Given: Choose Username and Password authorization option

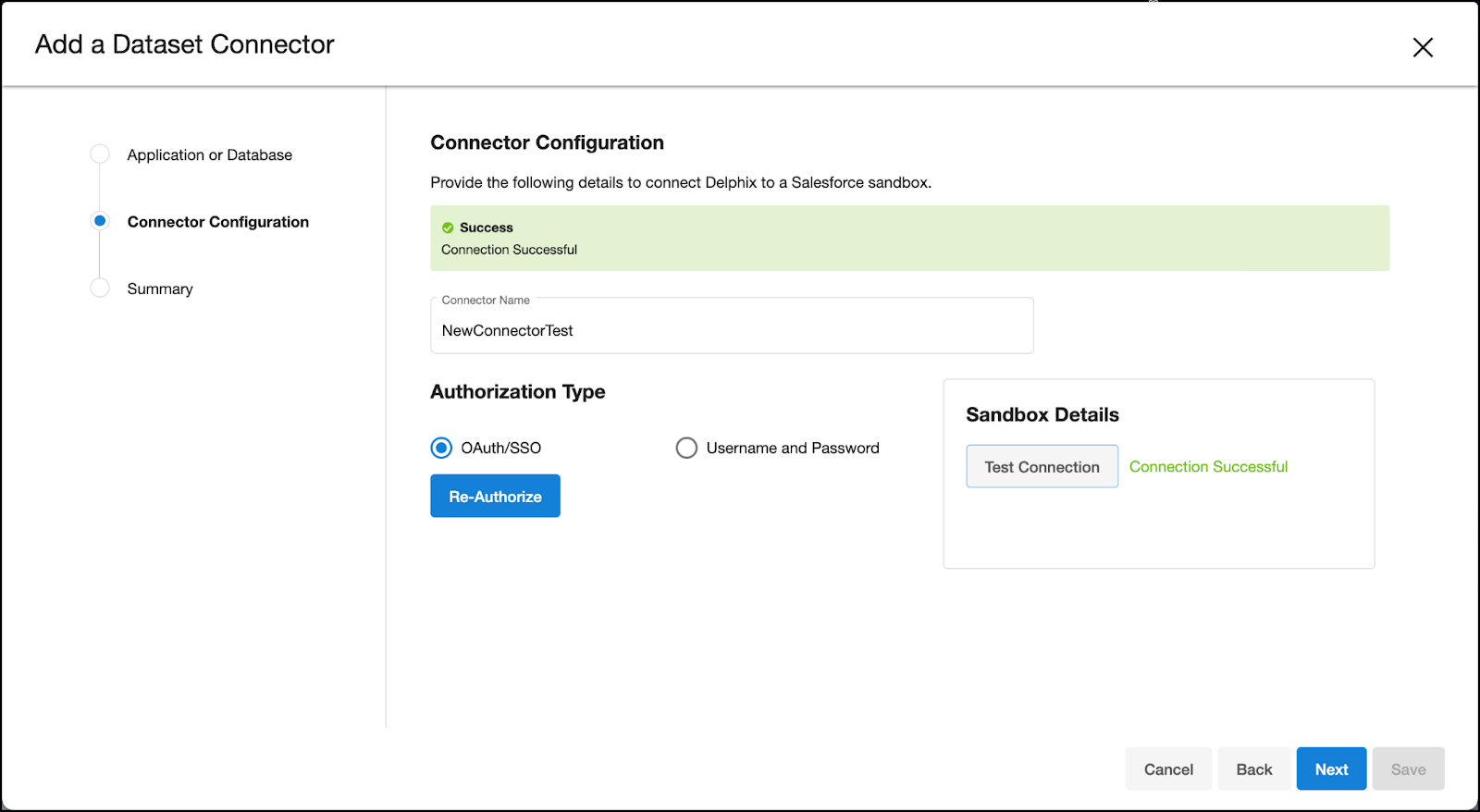Looking at the screenshot, I should pos(686,448).
